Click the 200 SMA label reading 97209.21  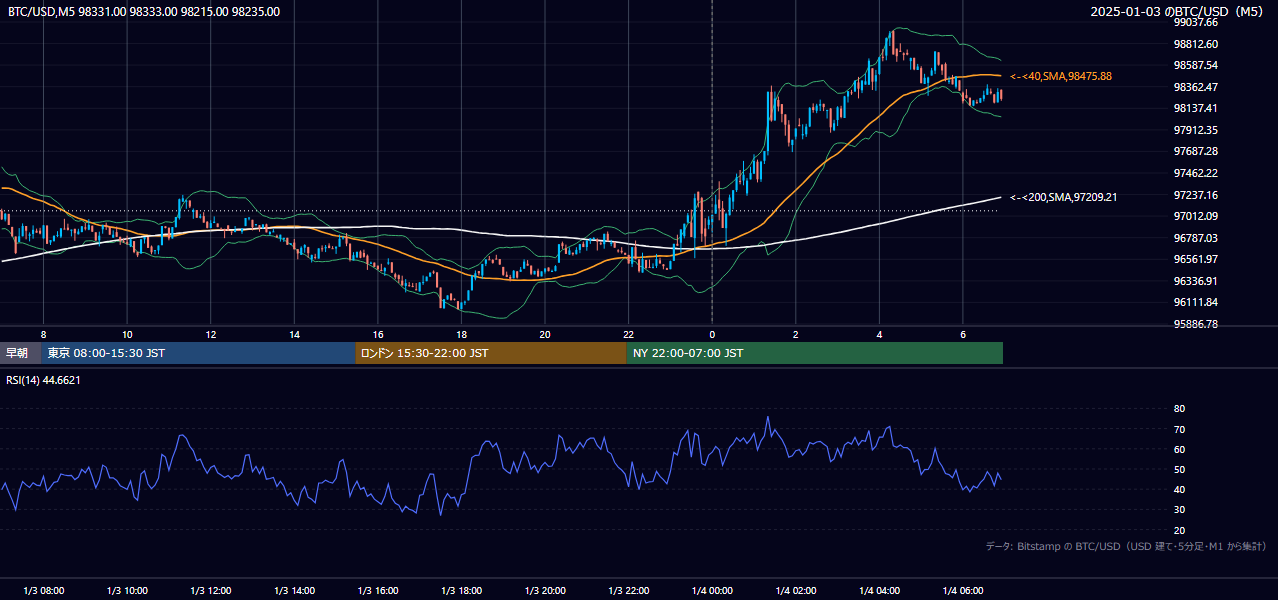click(1064, 197)
